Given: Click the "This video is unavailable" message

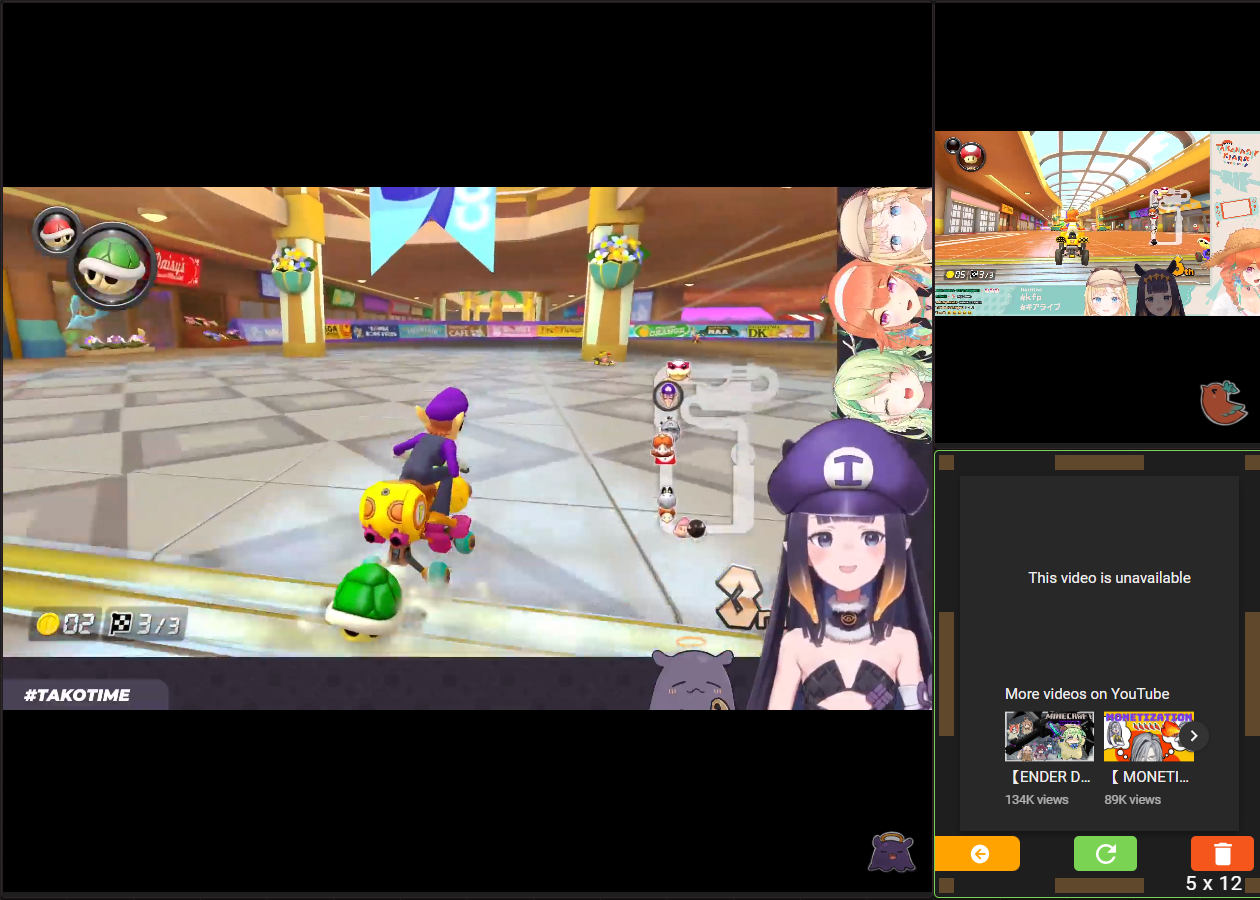Looking at the screenshot, I should (1109, 578).
